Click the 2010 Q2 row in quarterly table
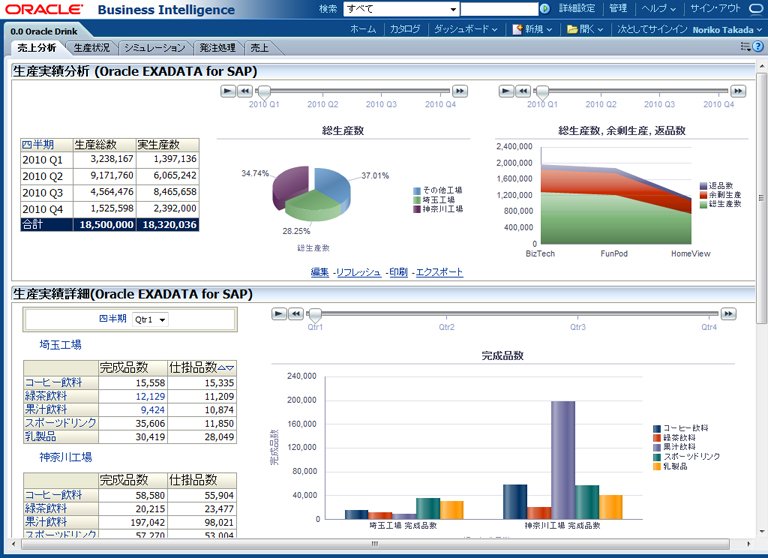Image resolution: width=768 pixels, height=558 pixels. click(110, 175)
